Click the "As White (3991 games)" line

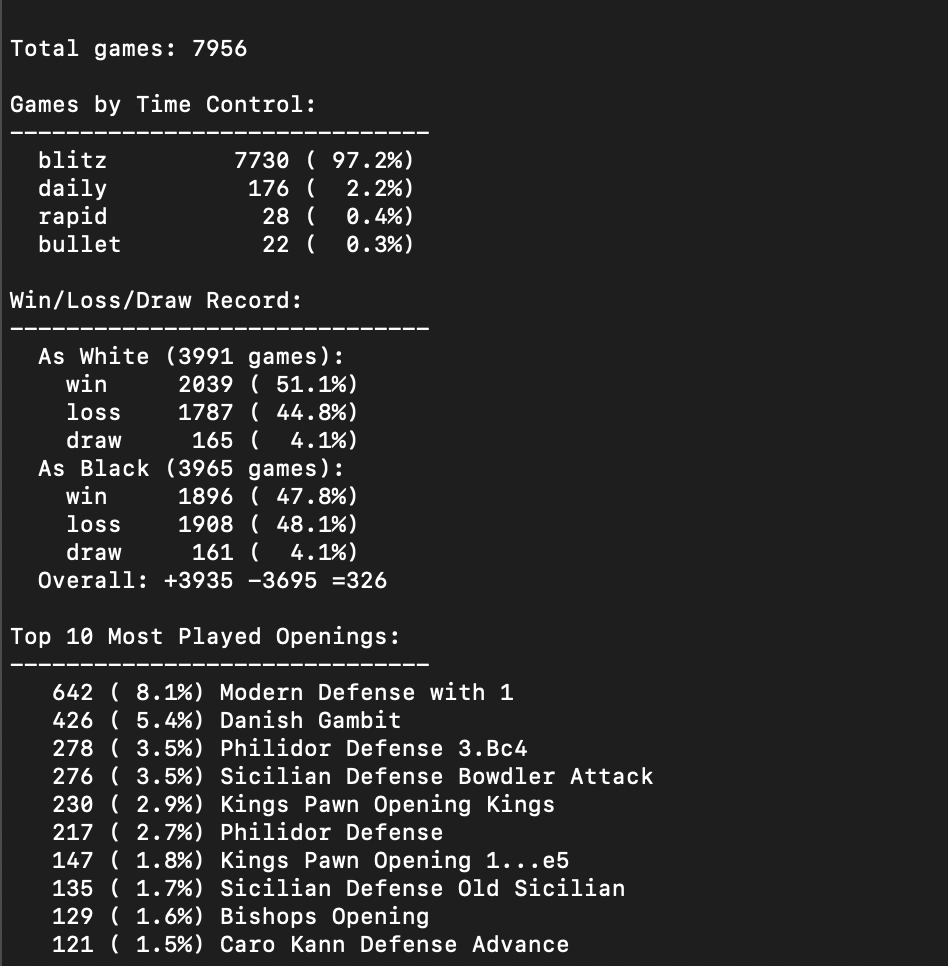click(x=190, y=357)
